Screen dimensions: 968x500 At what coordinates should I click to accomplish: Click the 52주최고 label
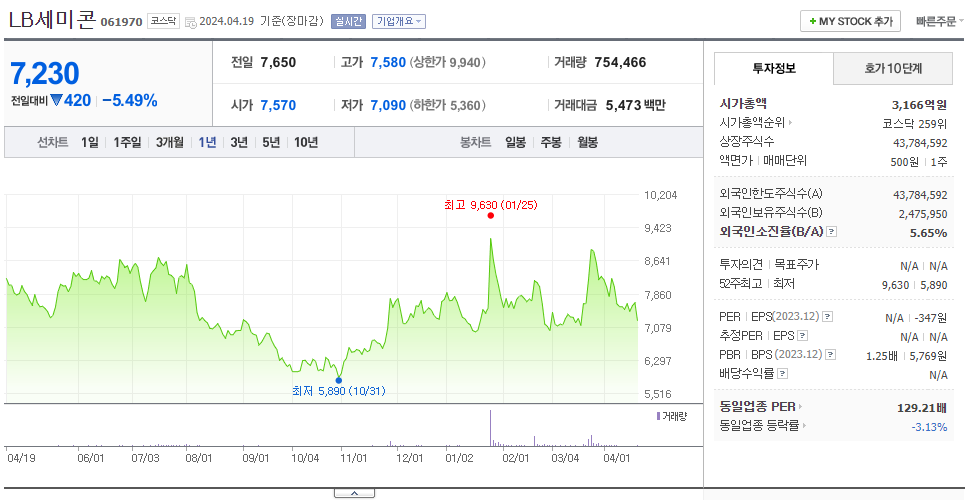742,284
